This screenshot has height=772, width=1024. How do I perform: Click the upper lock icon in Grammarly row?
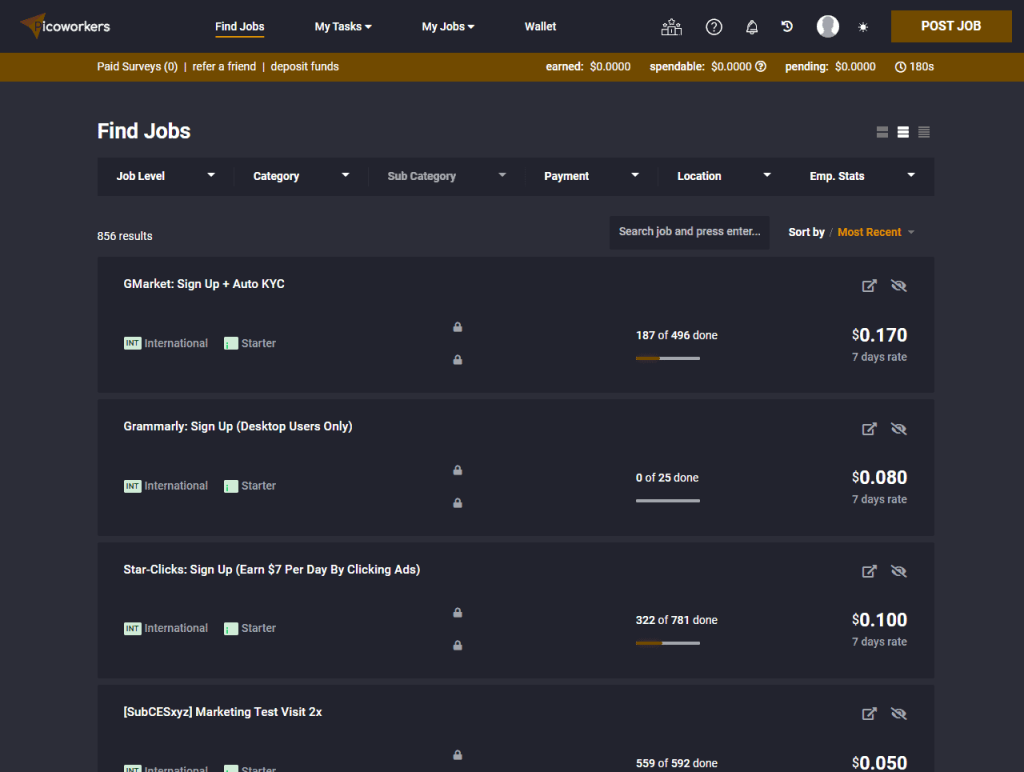458,470
